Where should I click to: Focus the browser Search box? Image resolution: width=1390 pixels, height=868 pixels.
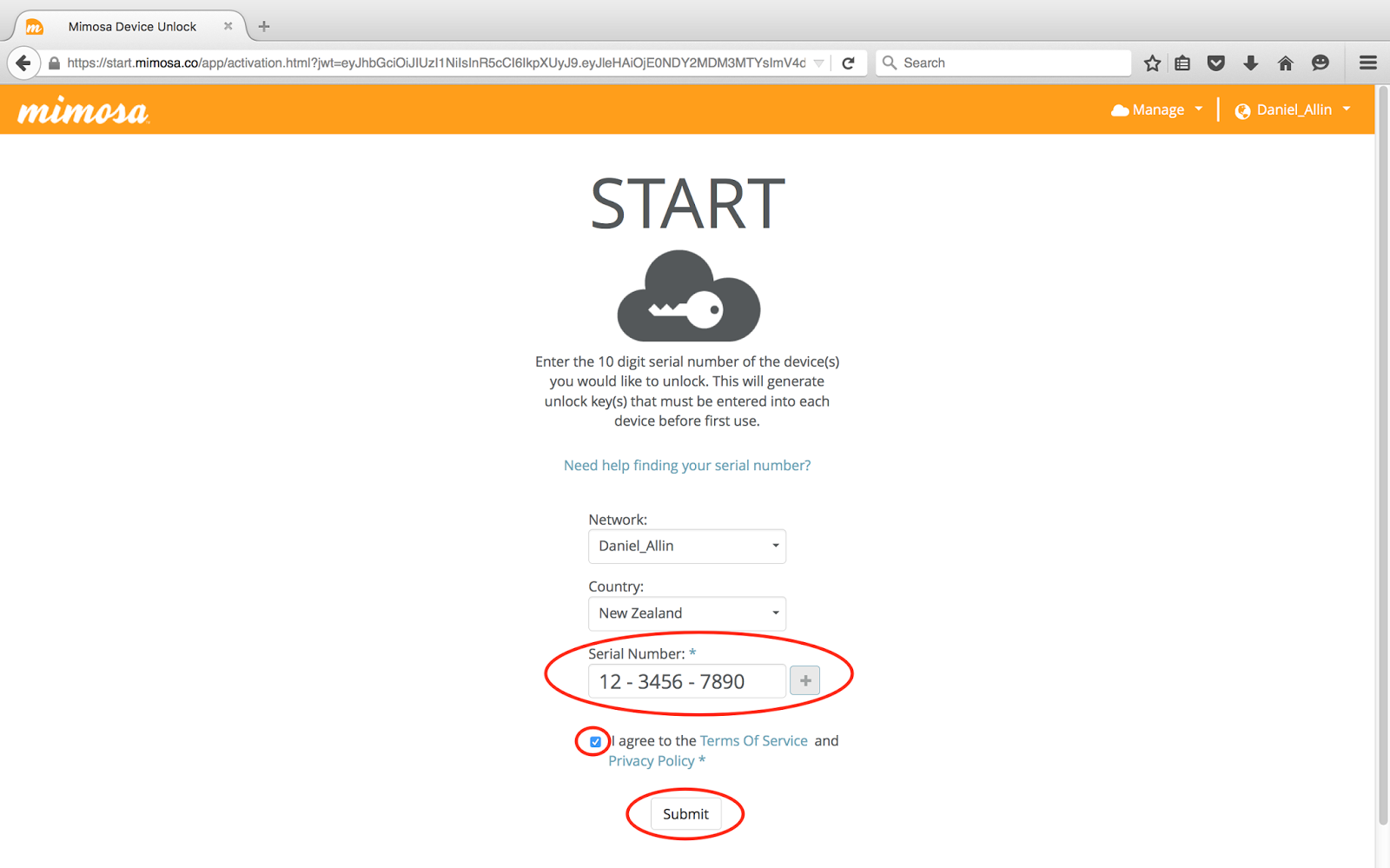tap(1003, 63)
